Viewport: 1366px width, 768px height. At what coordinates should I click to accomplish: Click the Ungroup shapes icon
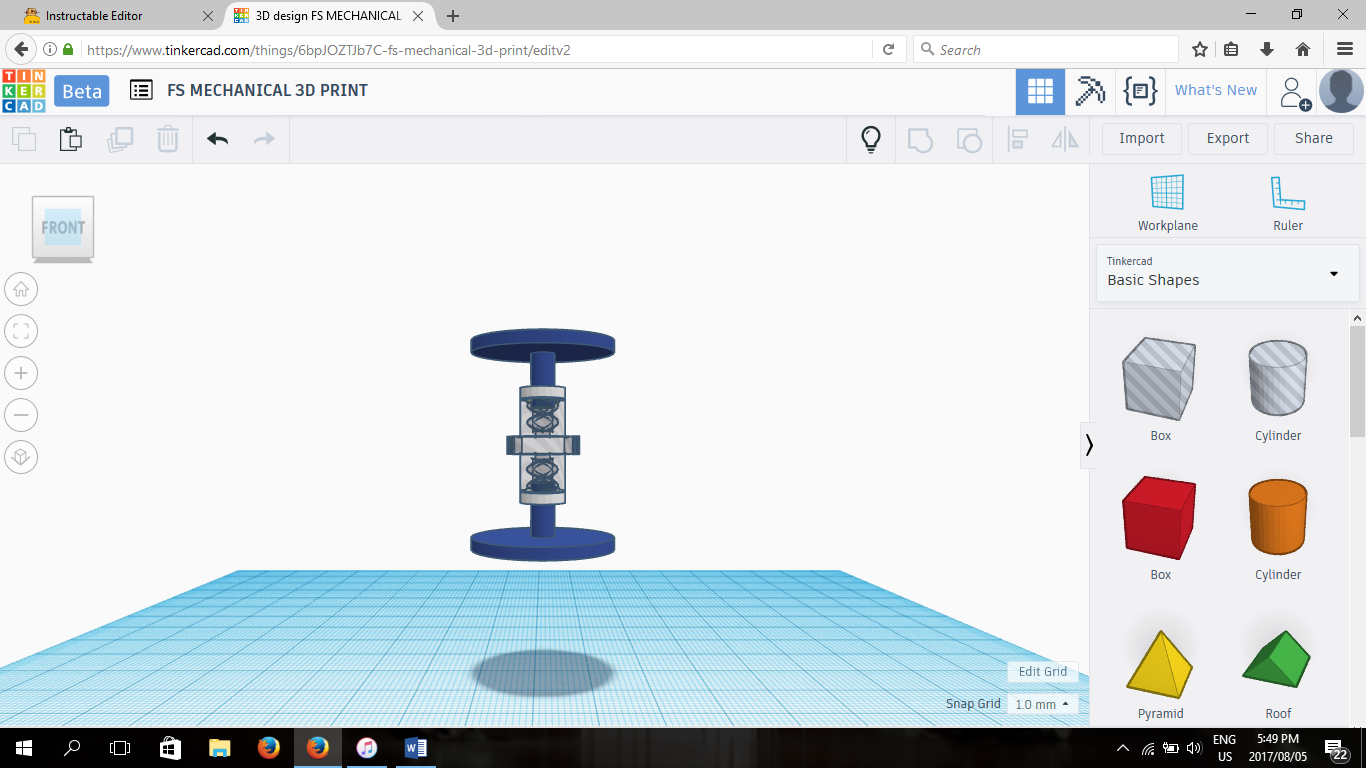coord(969,139)
